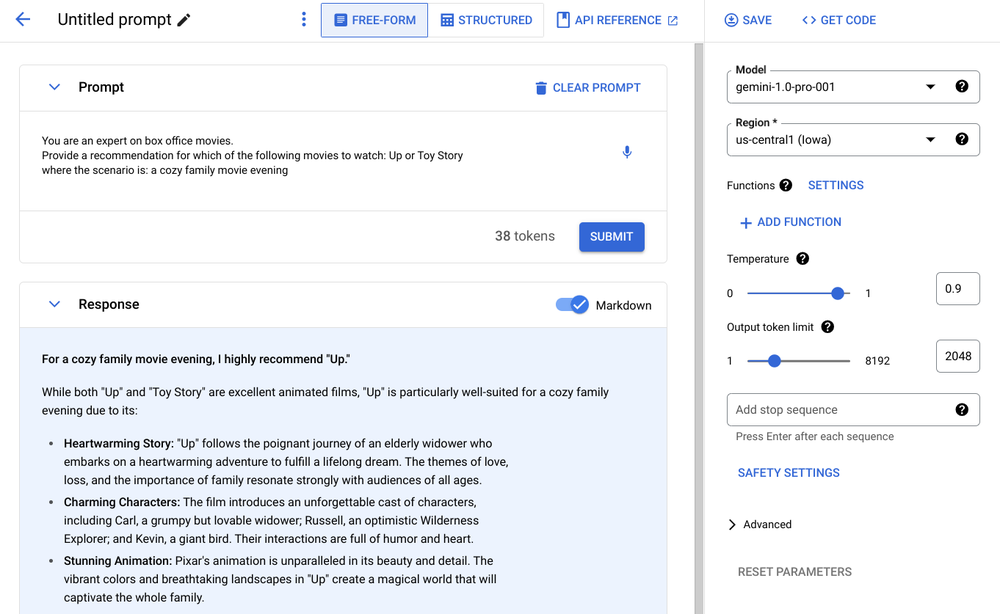The width and height of the screenshot is (1000, 614).
Task: Click the Add stop sequence input field
Action: pyautogui.click(x=838, y=410)
